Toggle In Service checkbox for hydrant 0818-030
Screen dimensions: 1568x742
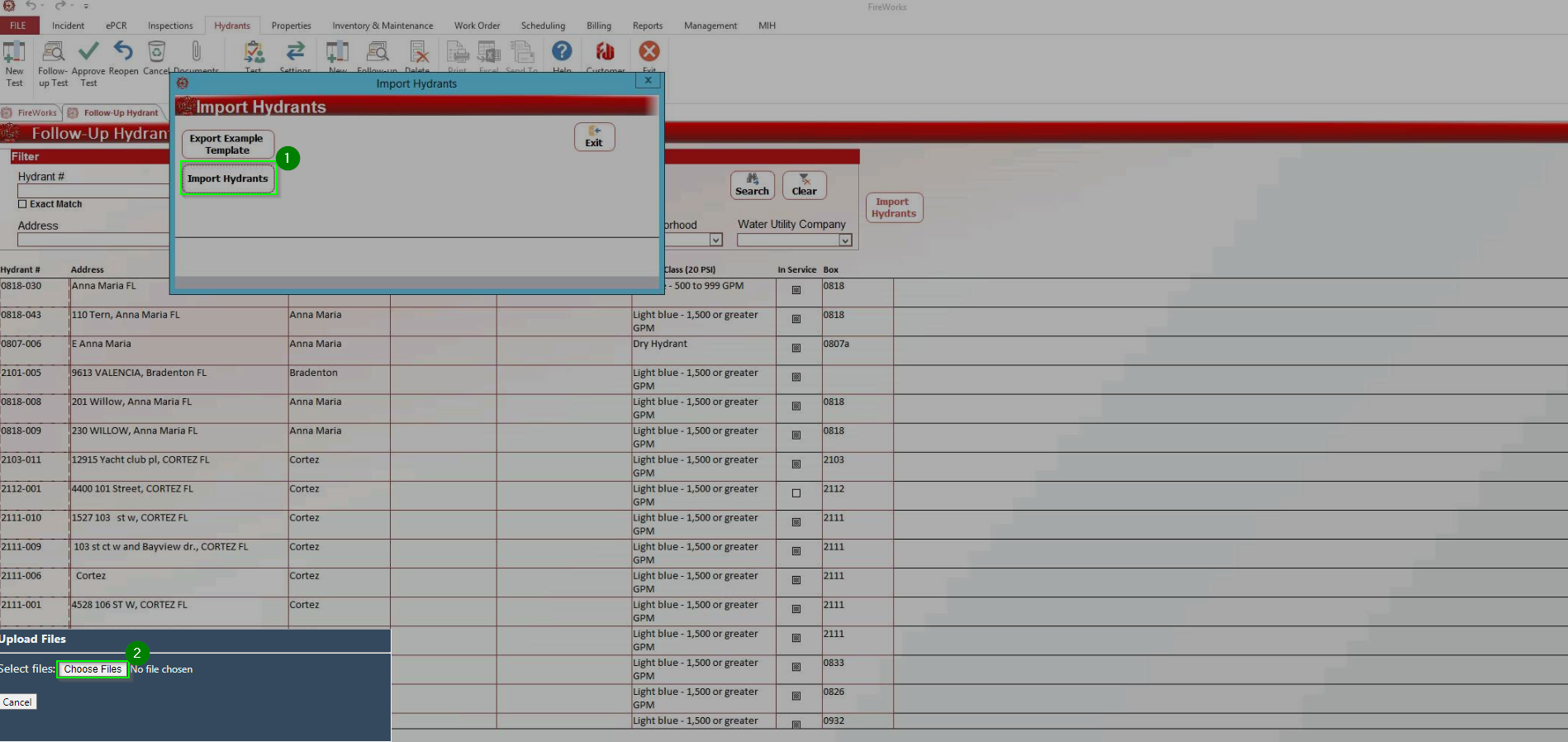[x=796, y=290]
